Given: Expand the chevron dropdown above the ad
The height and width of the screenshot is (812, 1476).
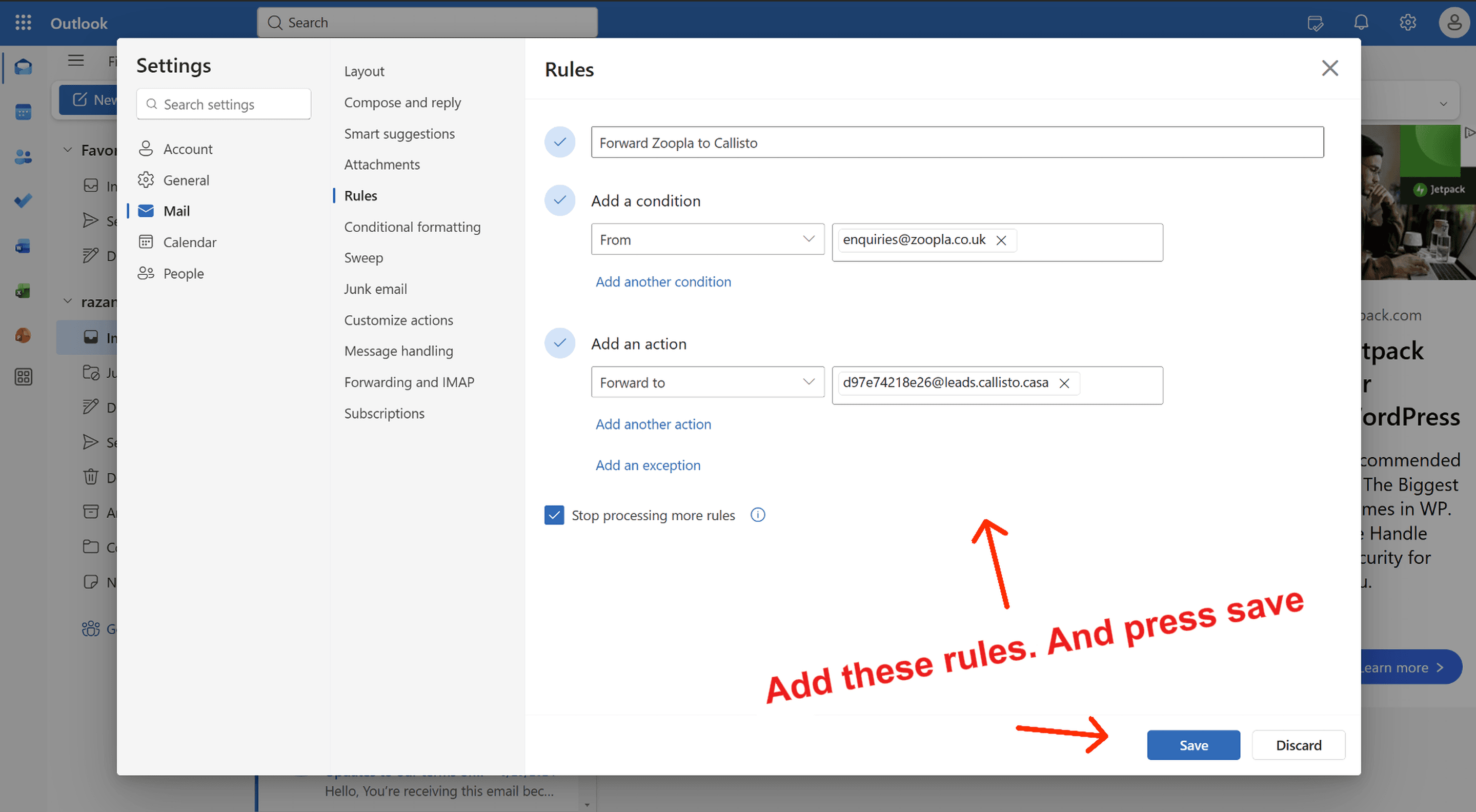Looking at the screenshot, I should coord(1443,104).
